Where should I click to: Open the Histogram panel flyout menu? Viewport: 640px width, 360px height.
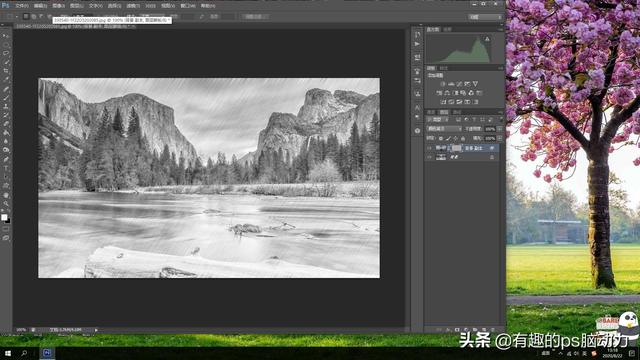pyautogui.click(x=501, y=29)
